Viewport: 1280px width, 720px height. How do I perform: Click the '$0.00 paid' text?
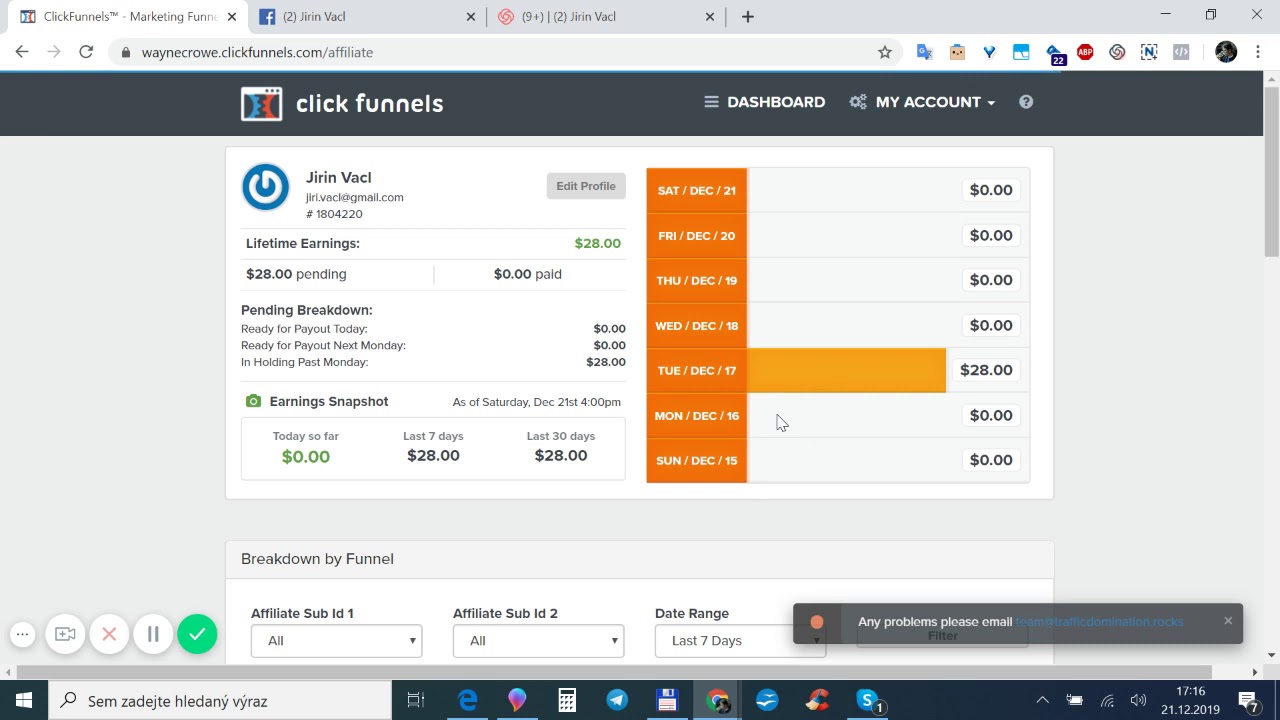(528, 274)
